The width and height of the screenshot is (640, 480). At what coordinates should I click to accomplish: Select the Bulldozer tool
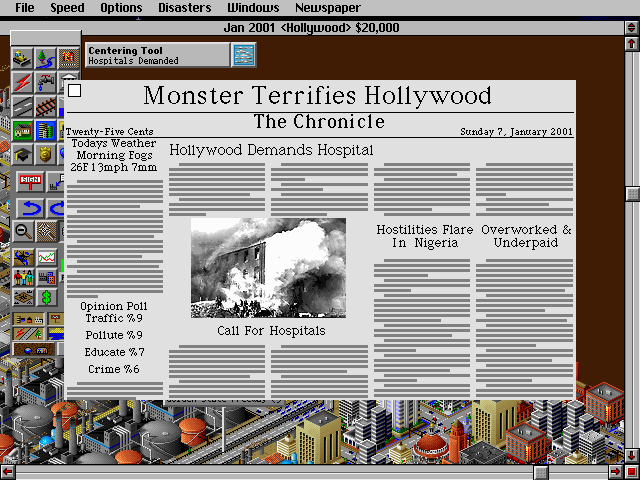[22, 59]
